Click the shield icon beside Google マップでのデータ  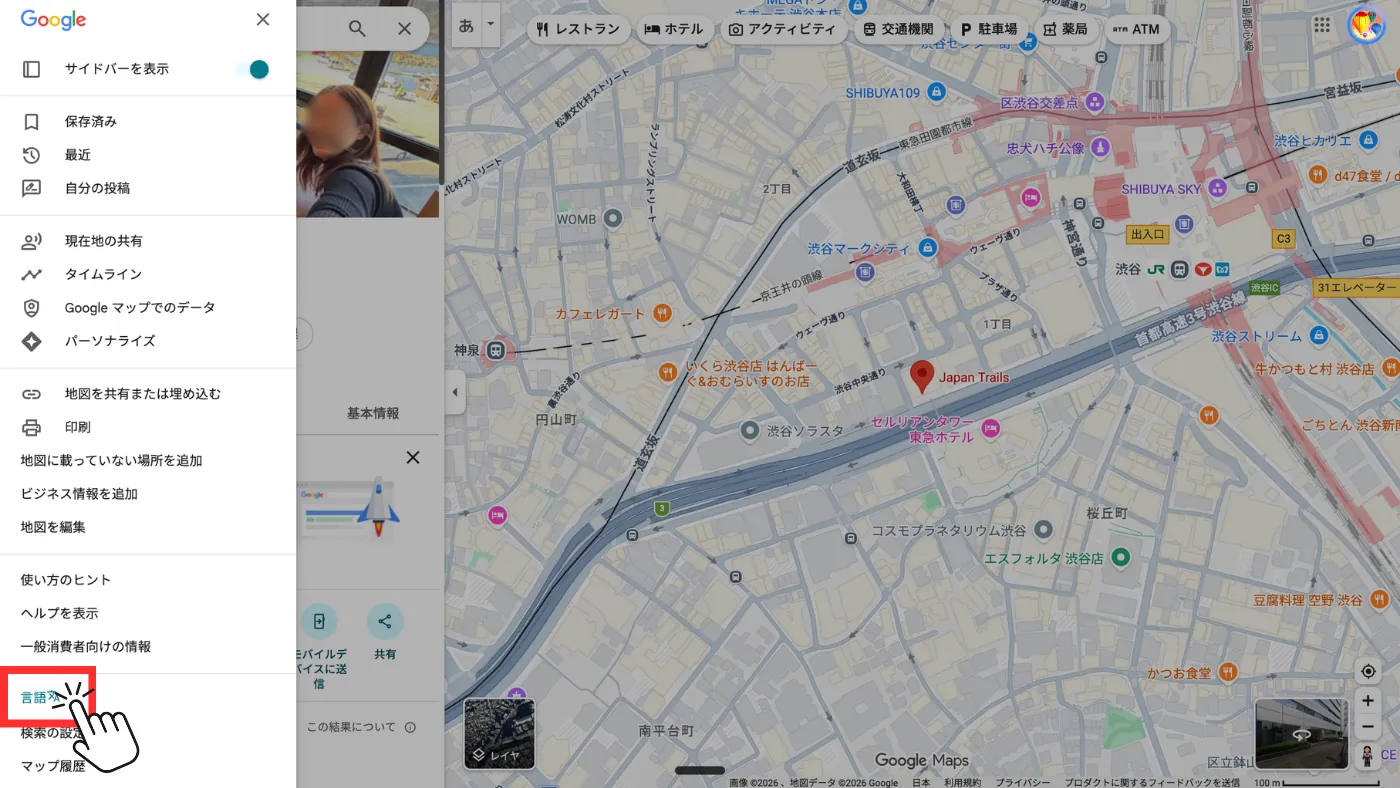pyautogui.click(x=31, y=307)
